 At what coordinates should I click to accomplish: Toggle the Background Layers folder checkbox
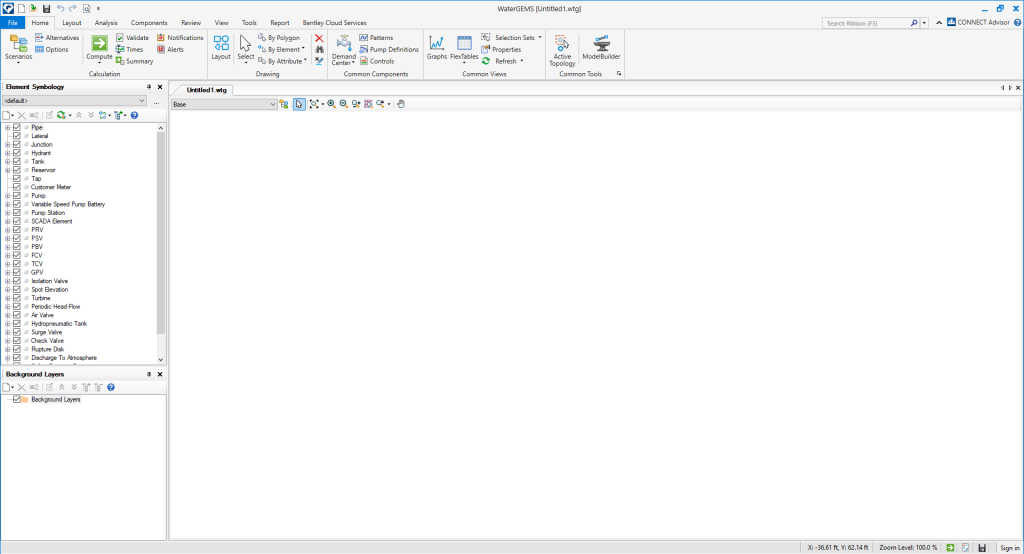coord(17,399)
